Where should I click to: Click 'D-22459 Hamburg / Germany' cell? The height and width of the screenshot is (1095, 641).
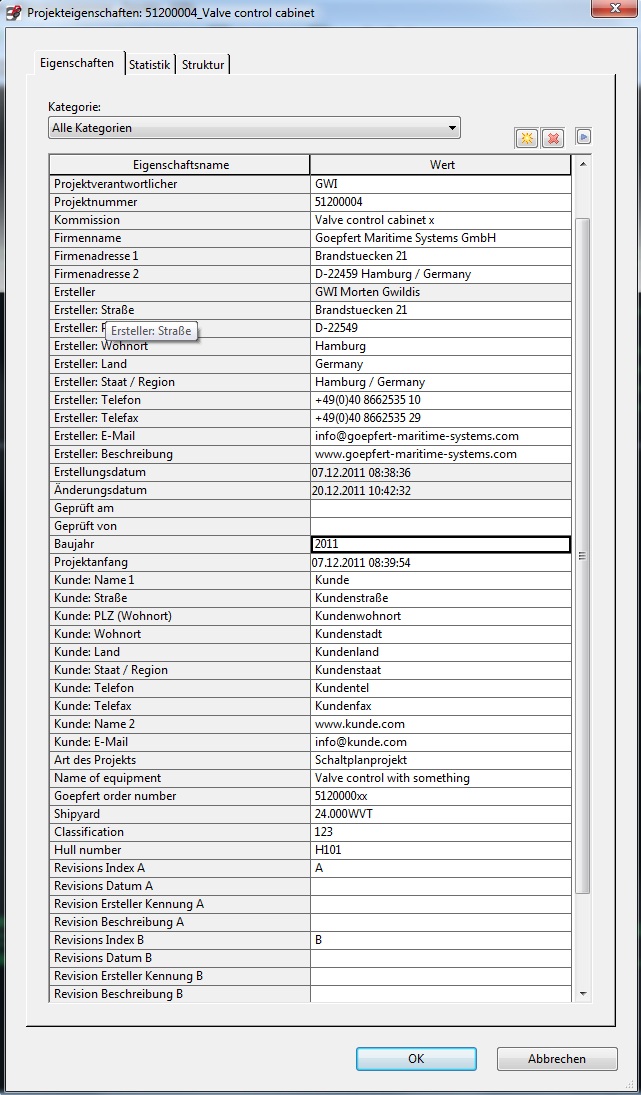(x=441, y=274)
